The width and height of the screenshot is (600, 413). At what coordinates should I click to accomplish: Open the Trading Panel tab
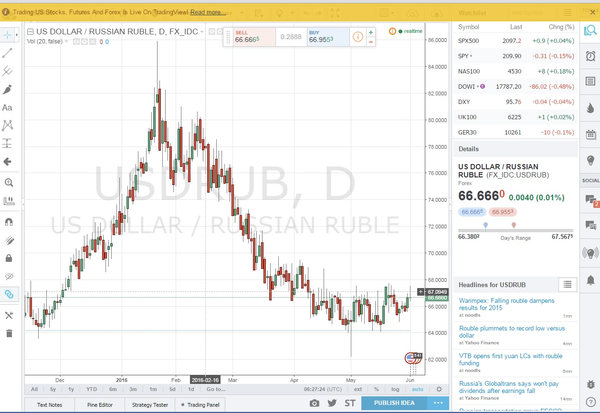tap(200, 405)
